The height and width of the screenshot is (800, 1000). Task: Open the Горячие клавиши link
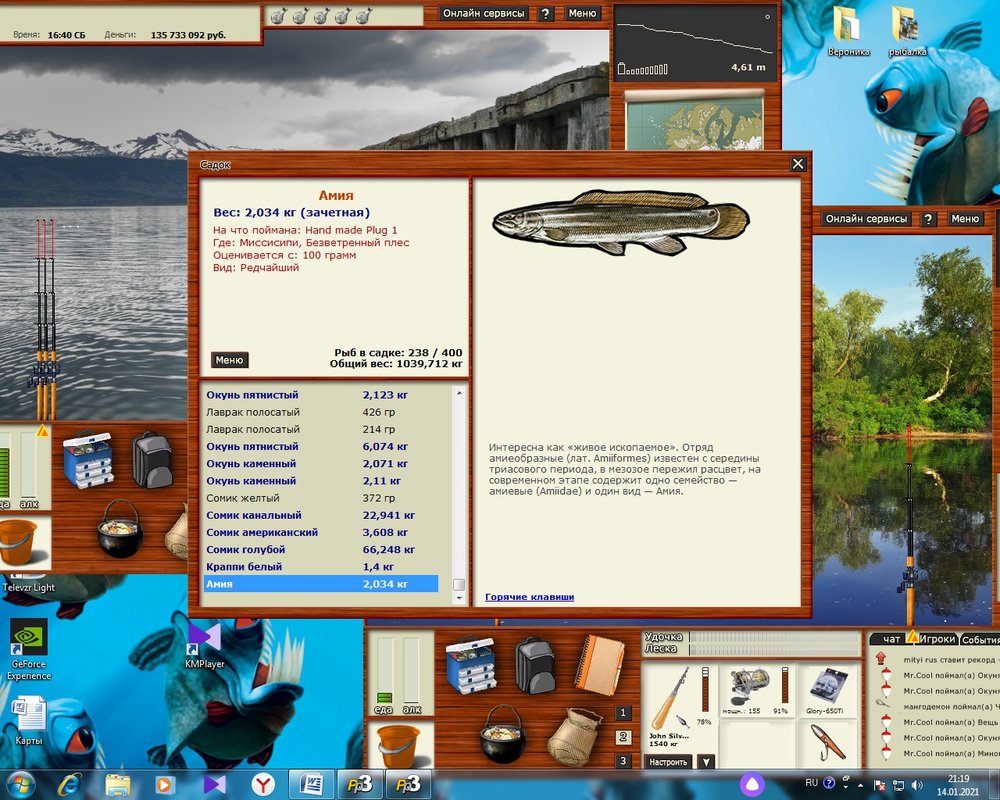(x=529, y=597)
